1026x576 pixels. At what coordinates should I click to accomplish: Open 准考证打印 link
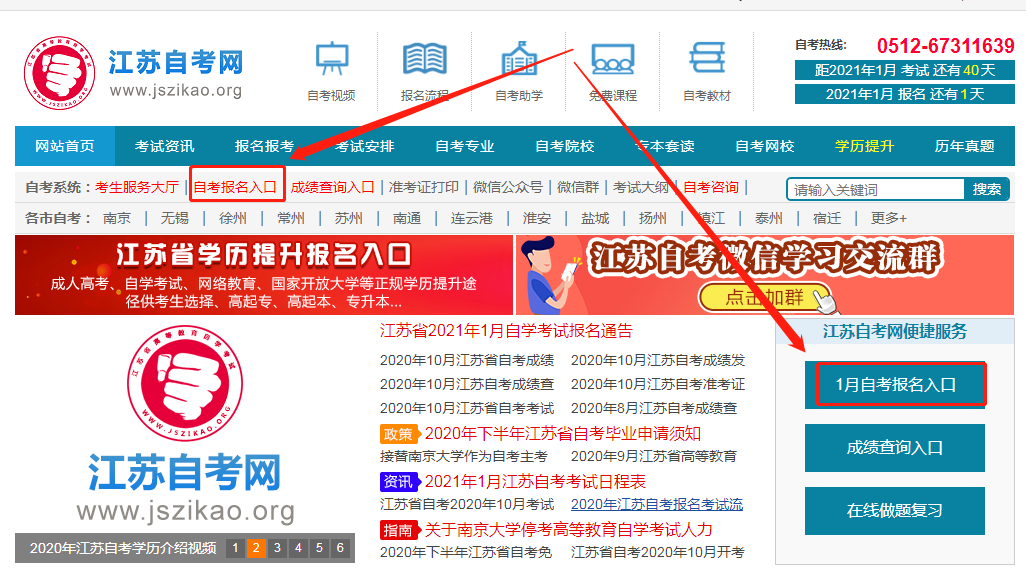(423, 187)
